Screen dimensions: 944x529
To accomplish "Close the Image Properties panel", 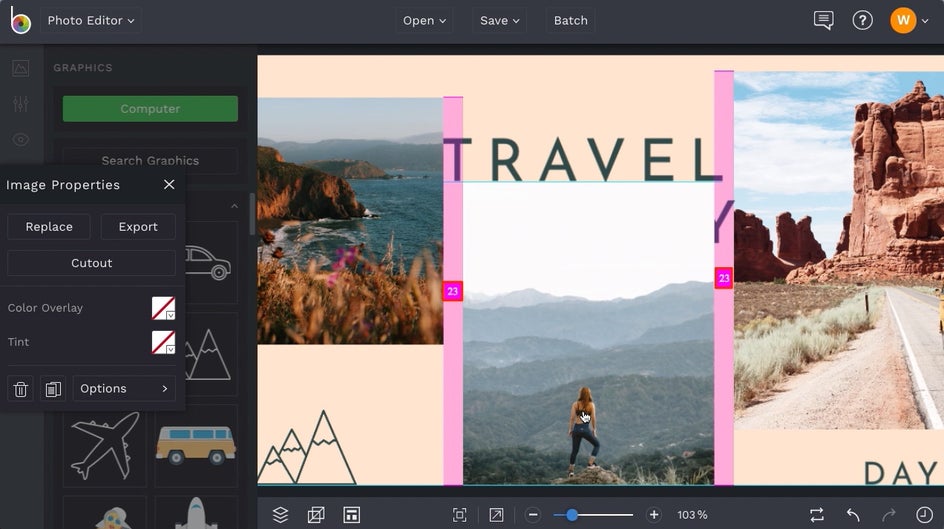I will click(169, 185).
